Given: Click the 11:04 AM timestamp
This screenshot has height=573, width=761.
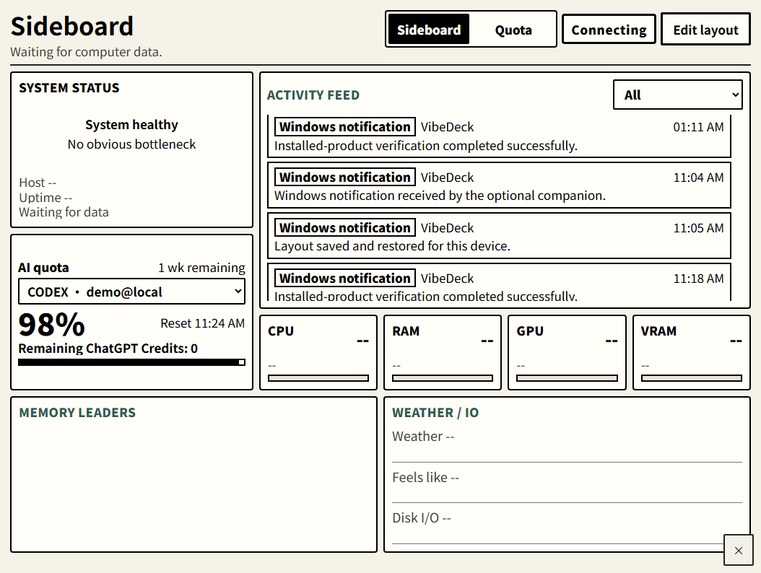Looking at the screenshot, I should [698, 178].
